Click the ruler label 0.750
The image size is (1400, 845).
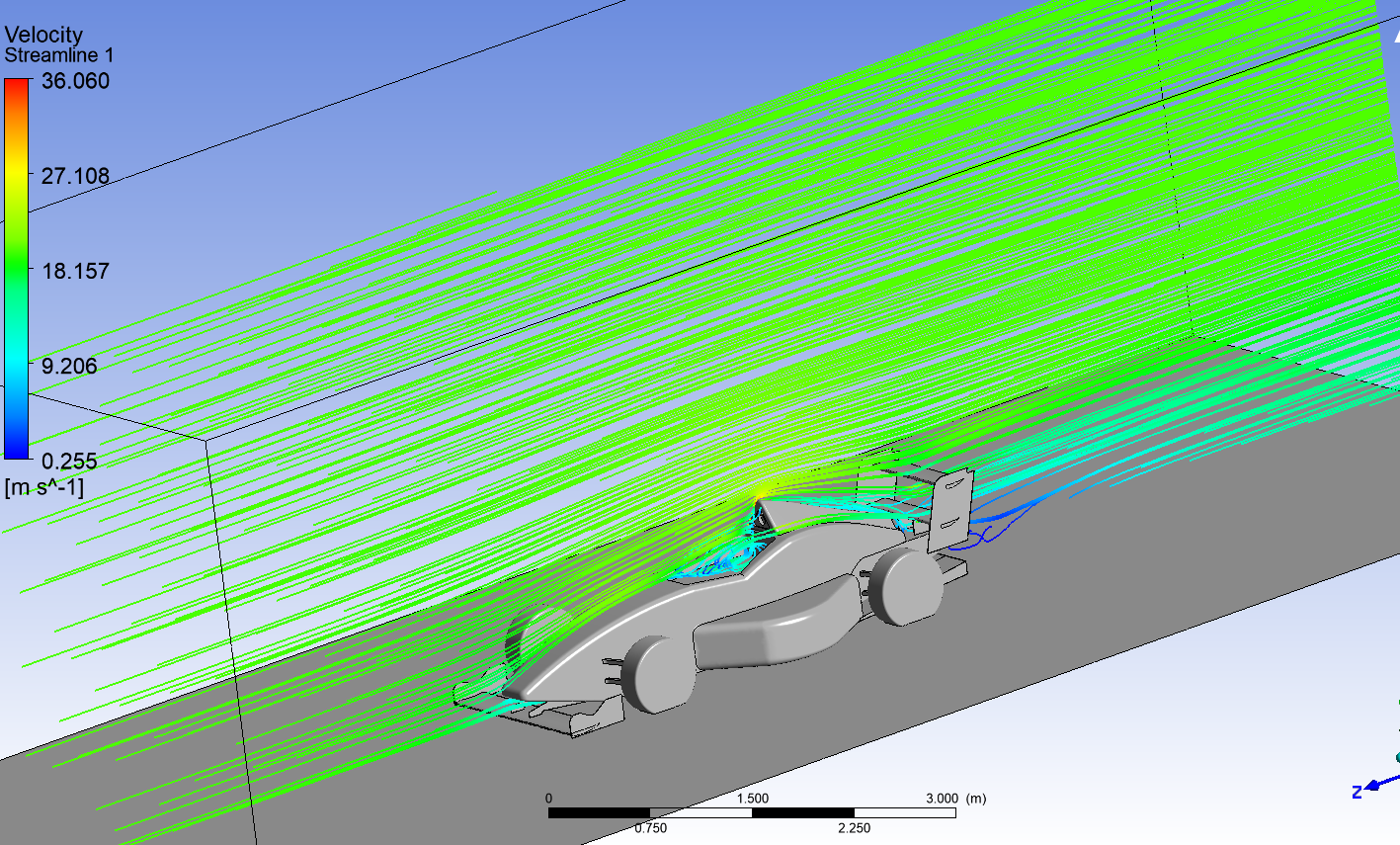pos(650,828)
